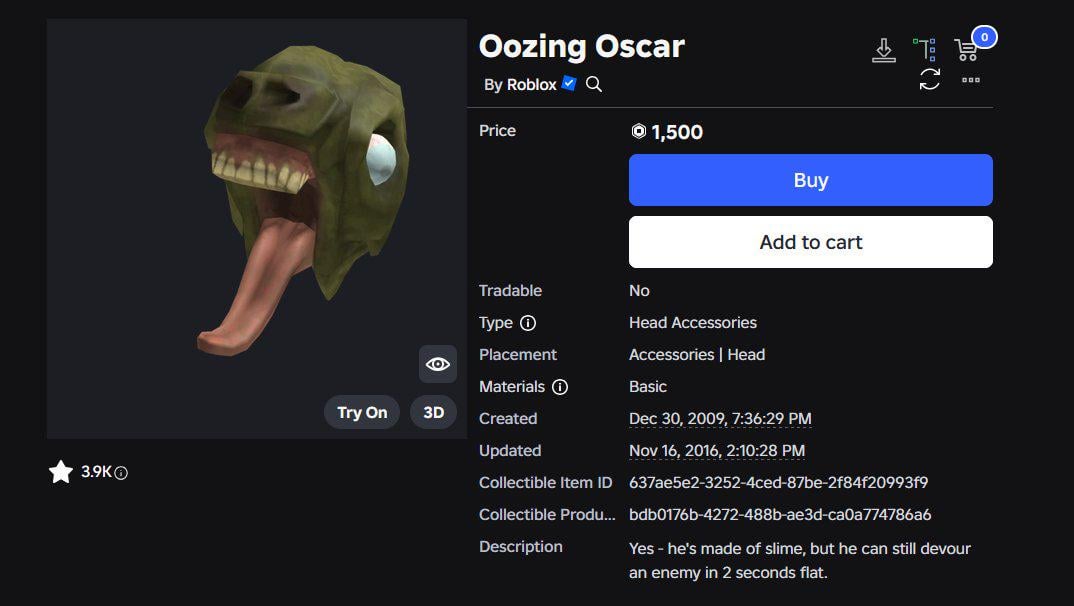Click the Oozing Oscar item thumbnail

300,200
